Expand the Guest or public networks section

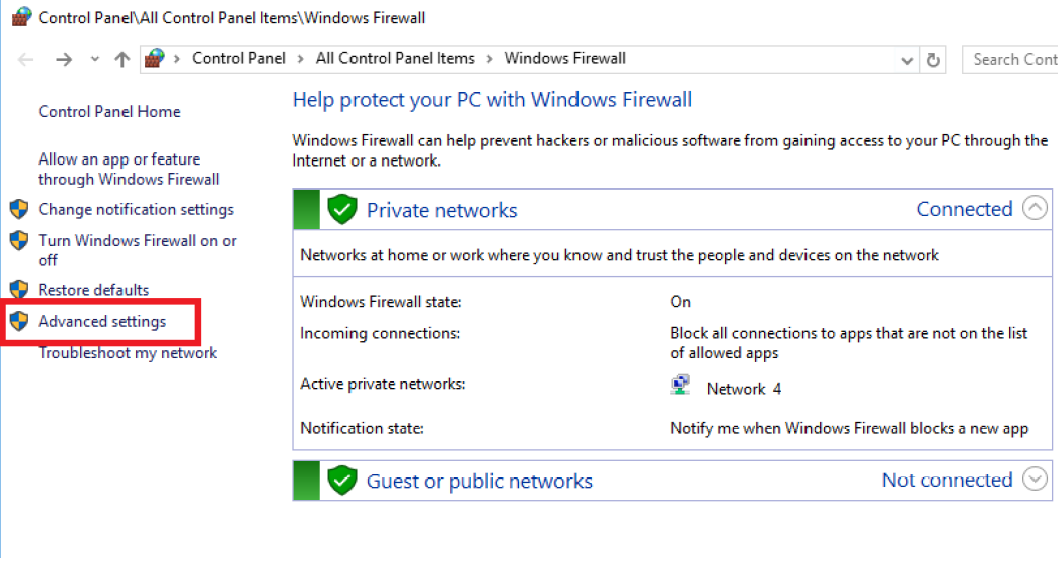[1034, 479]
